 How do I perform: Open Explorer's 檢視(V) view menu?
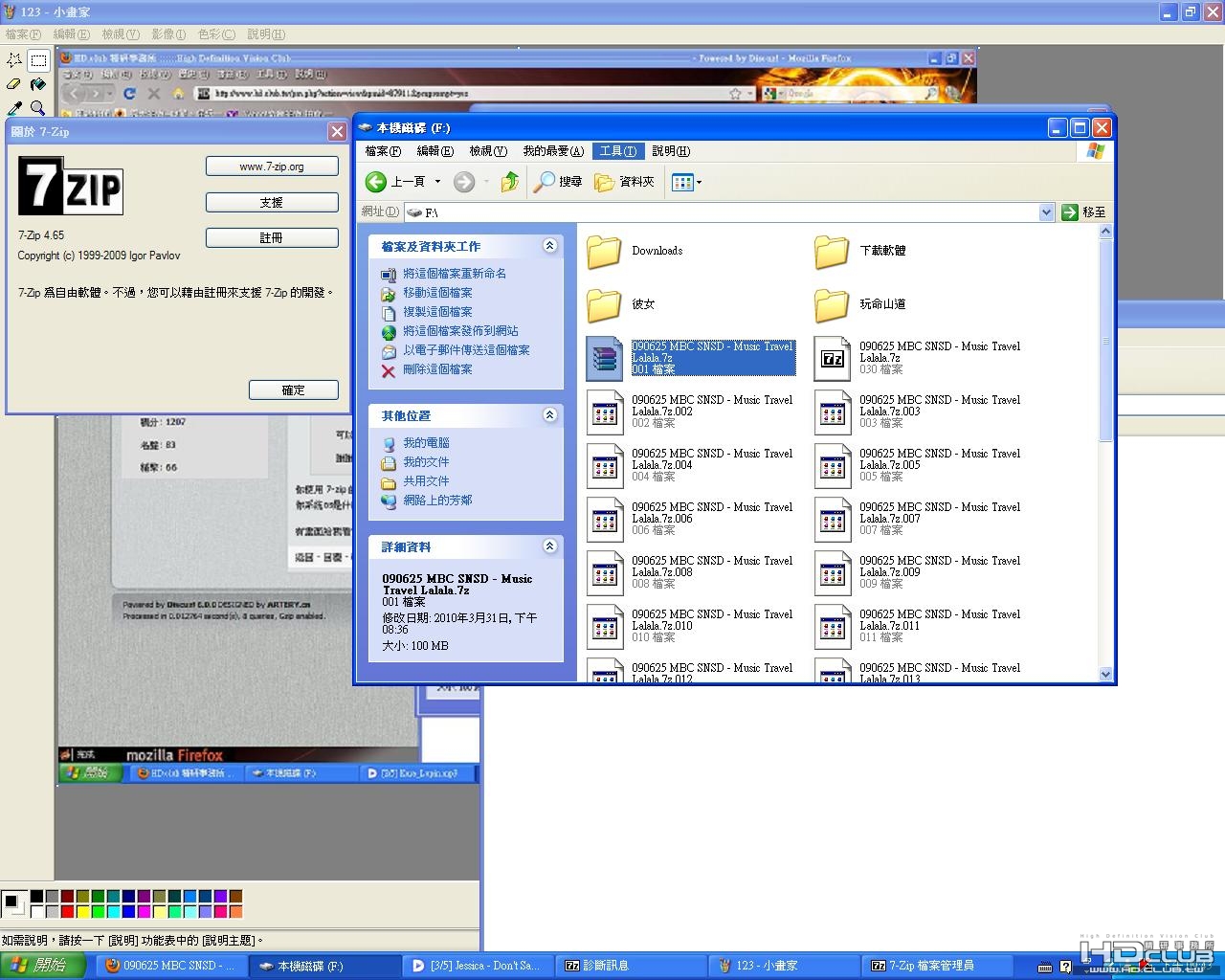coord(488,151)
